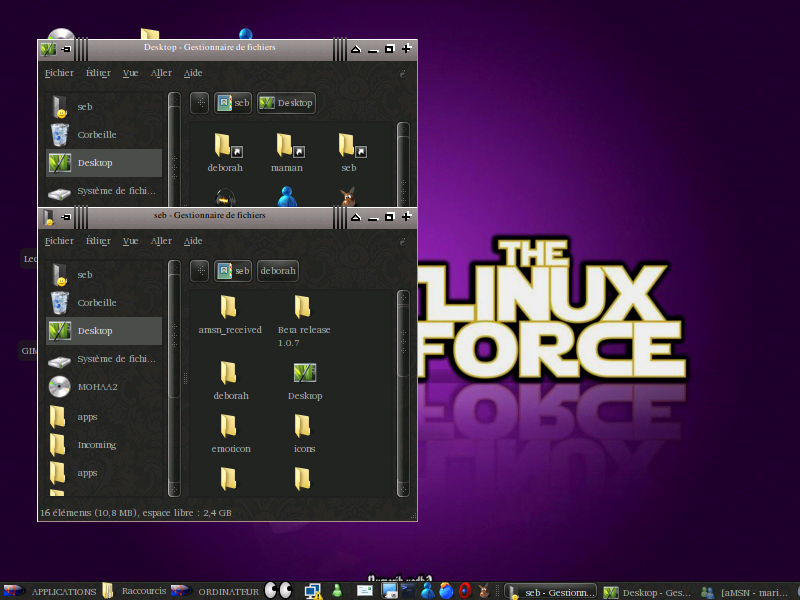Click seb window file pane vertical scrollbar
The width and height of the screenshot is (800, 600).
point(403,393)
